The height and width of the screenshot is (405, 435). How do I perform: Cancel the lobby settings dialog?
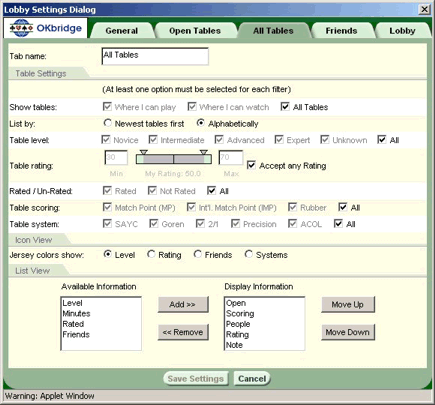(x=252, y=379)
